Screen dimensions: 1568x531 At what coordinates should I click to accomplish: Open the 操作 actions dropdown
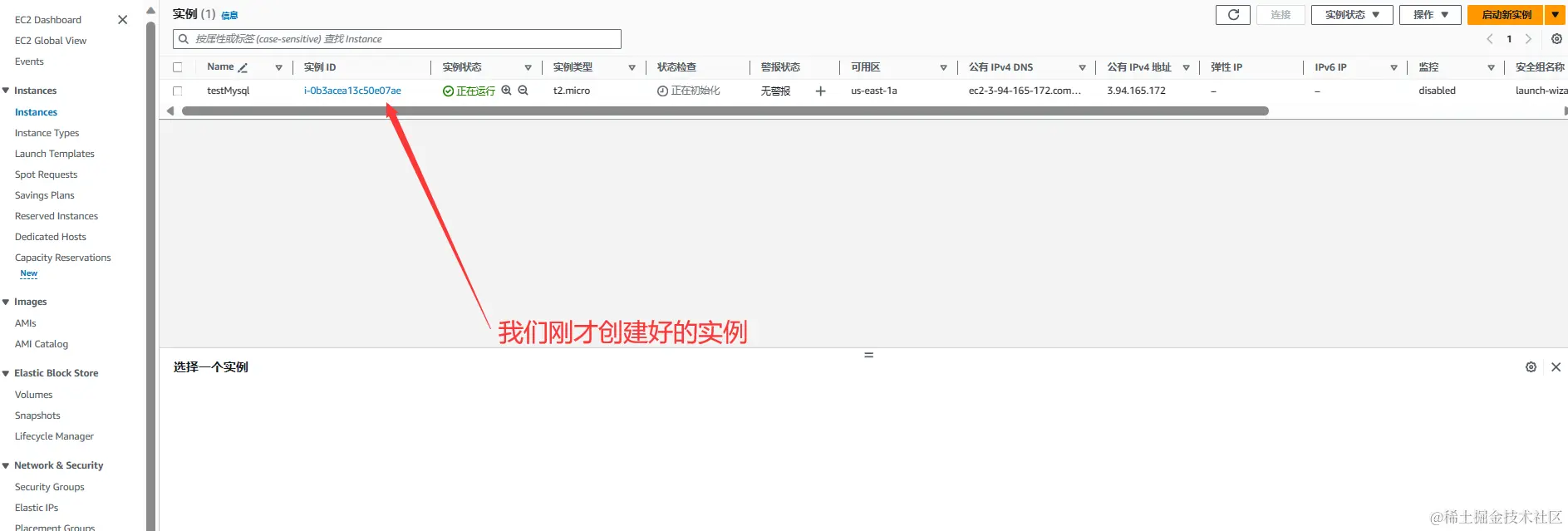[1430, 15]
